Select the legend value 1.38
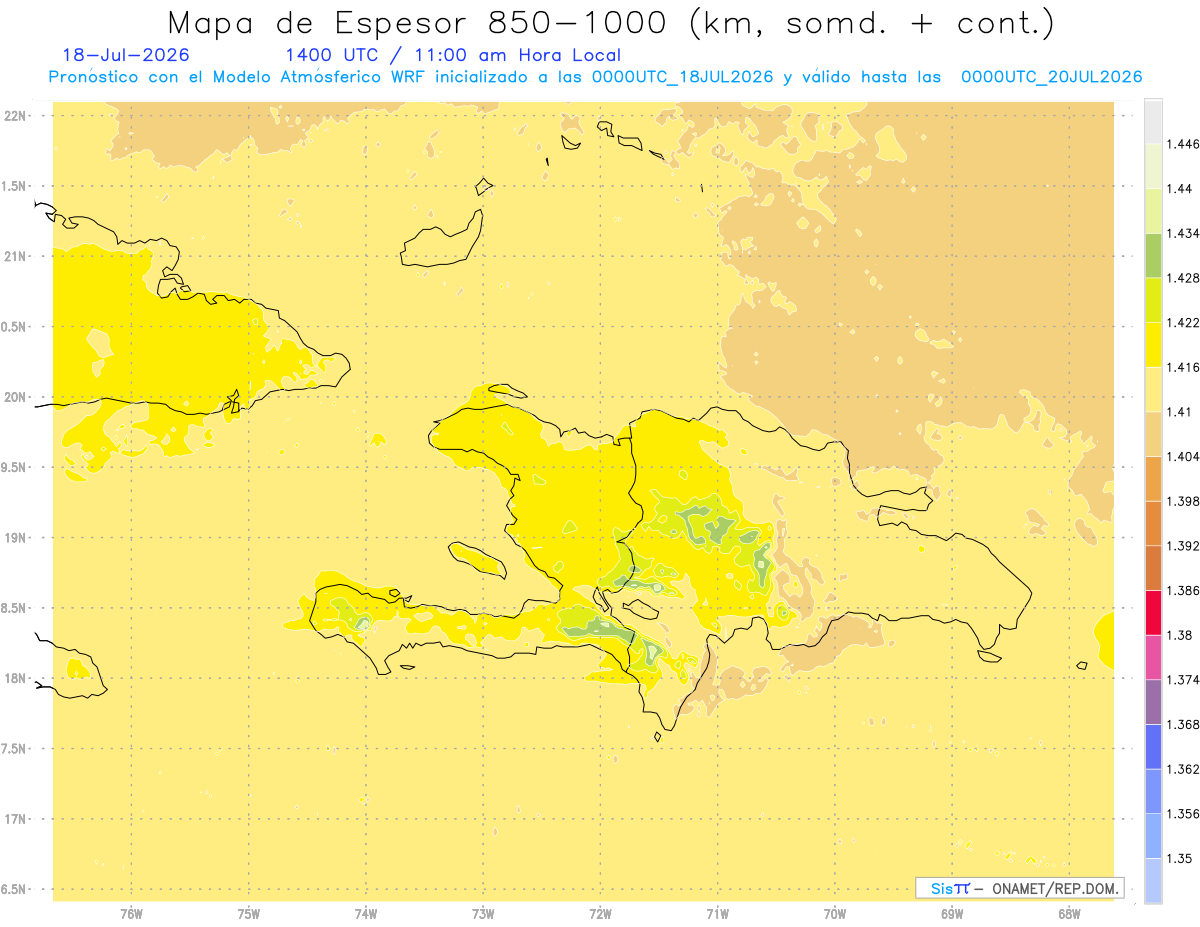1200x927 pixels. pyautogui.click(x=1181, y=635)
